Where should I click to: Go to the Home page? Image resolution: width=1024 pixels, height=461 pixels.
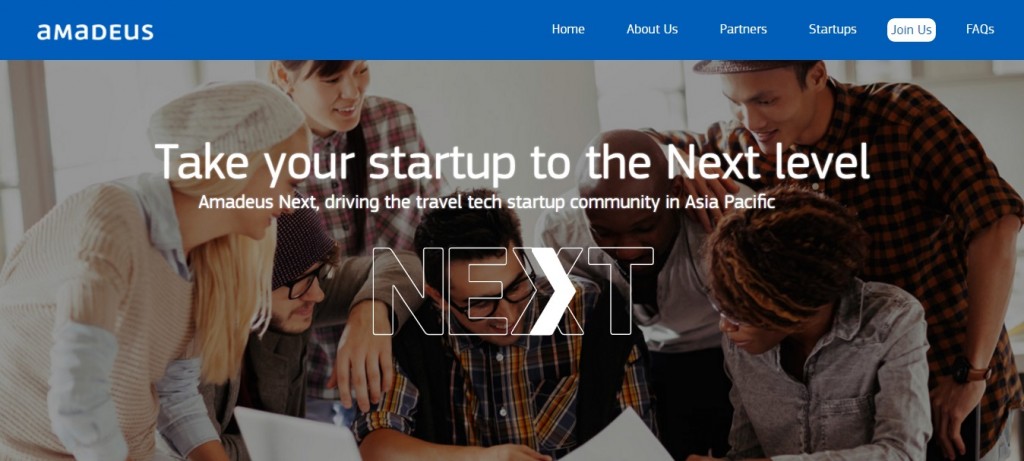(568, 29)
